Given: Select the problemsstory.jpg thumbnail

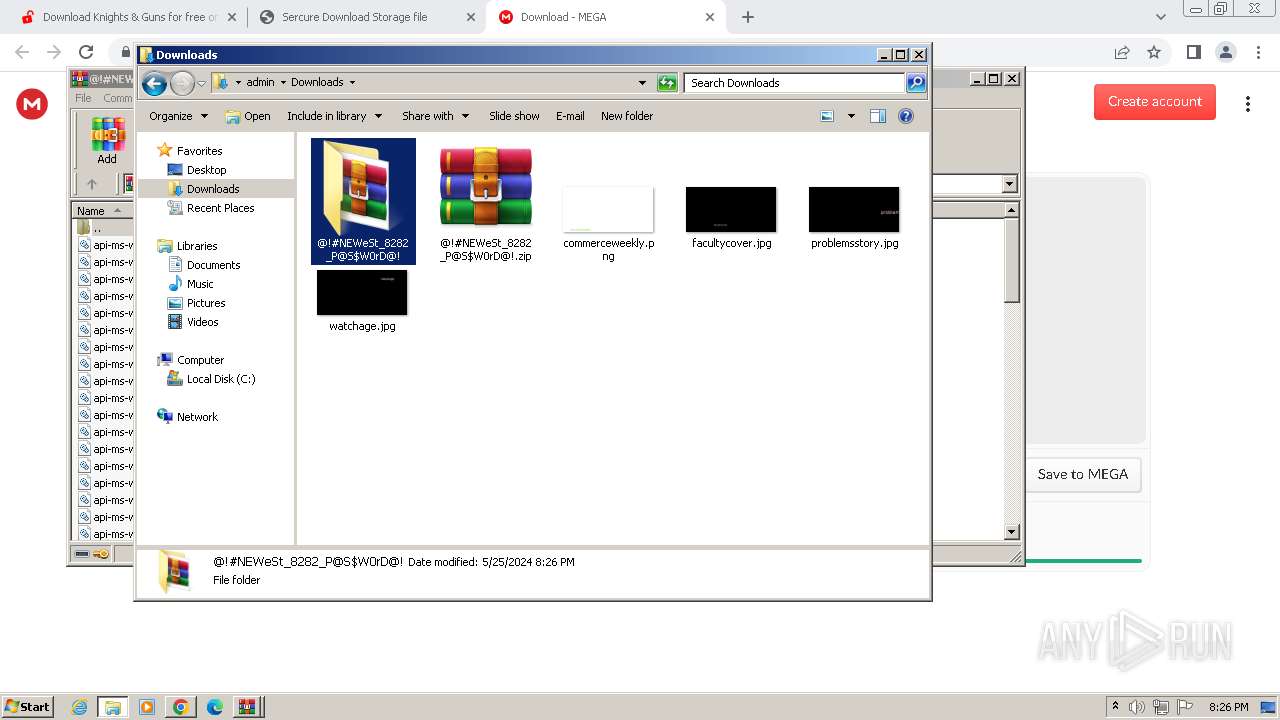Looking at the screenshot, I should coord(854,209).
